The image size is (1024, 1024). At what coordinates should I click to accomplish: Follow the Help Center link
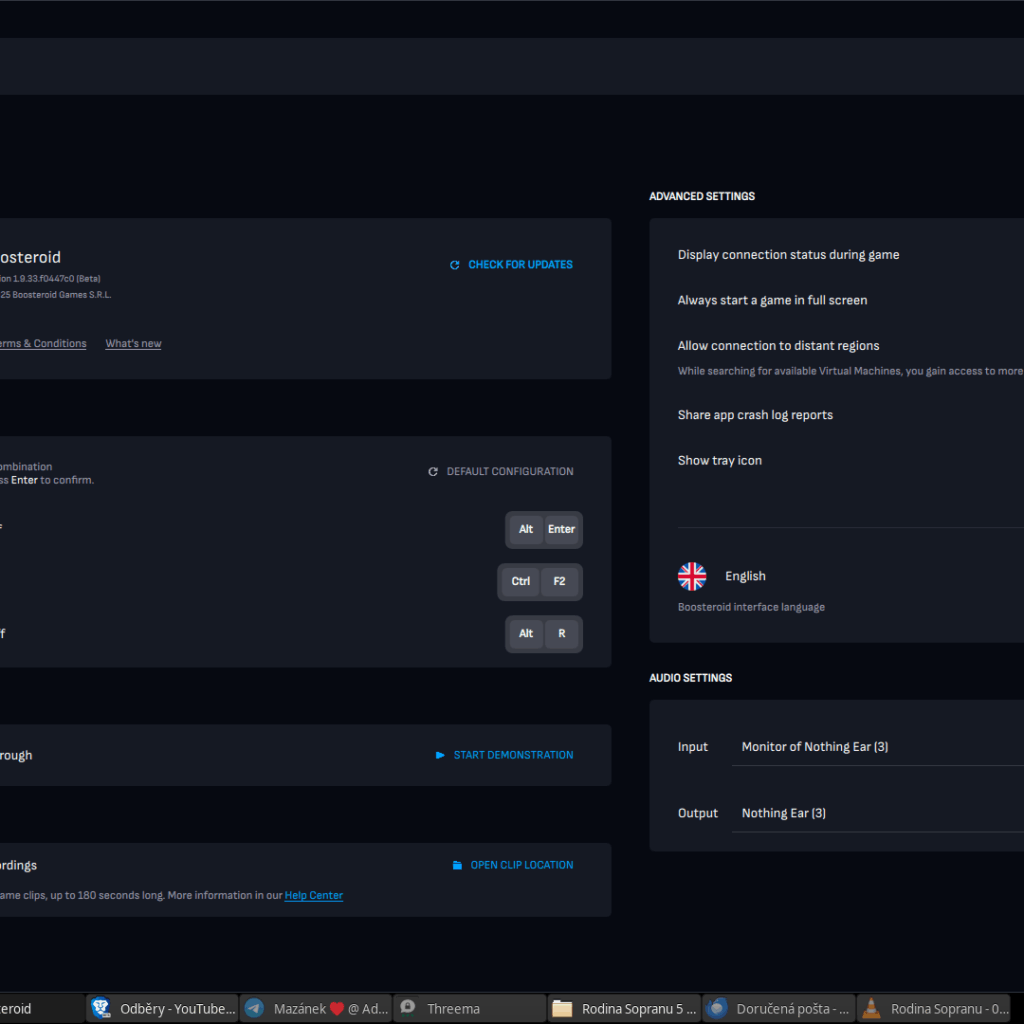pos(313,896)
